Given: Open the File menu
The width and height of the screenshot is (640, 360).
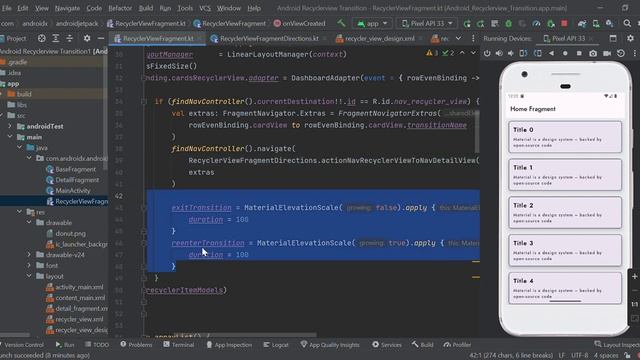Looking at the screenshot, I should (x=6, y=8).
